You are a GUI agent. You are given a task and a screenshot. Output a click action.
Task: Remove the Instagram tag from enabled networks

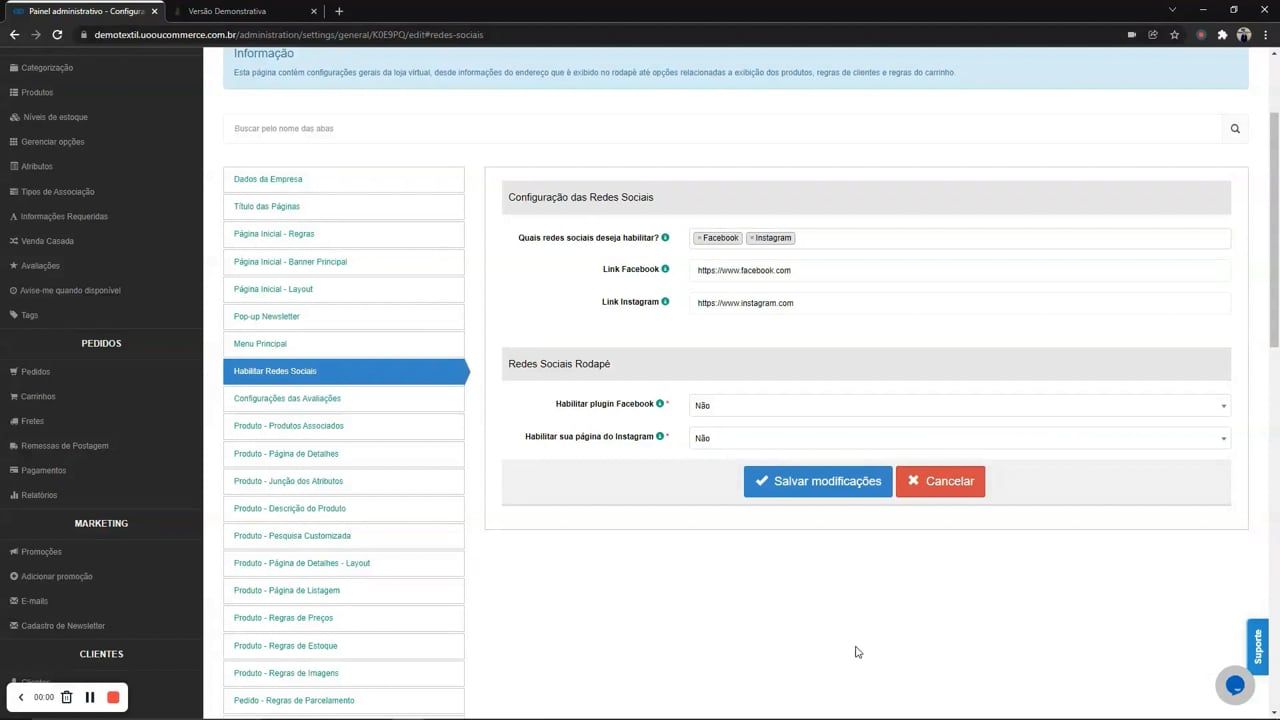coord(752,237)
